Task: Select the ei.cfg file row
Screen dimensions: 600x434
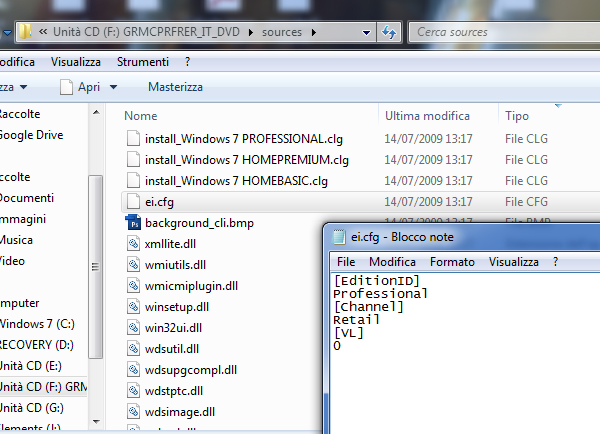Action: point(360,202)
